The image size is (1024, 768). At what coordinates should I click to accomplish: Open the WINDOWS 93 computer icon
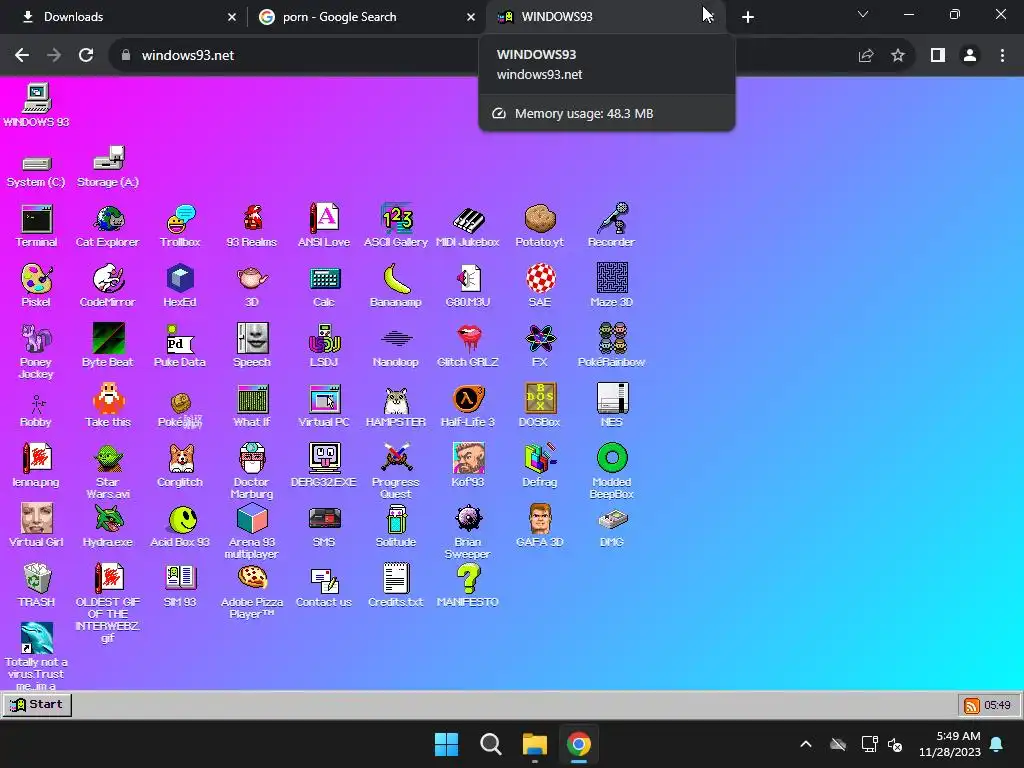click(x=37, y=106)
